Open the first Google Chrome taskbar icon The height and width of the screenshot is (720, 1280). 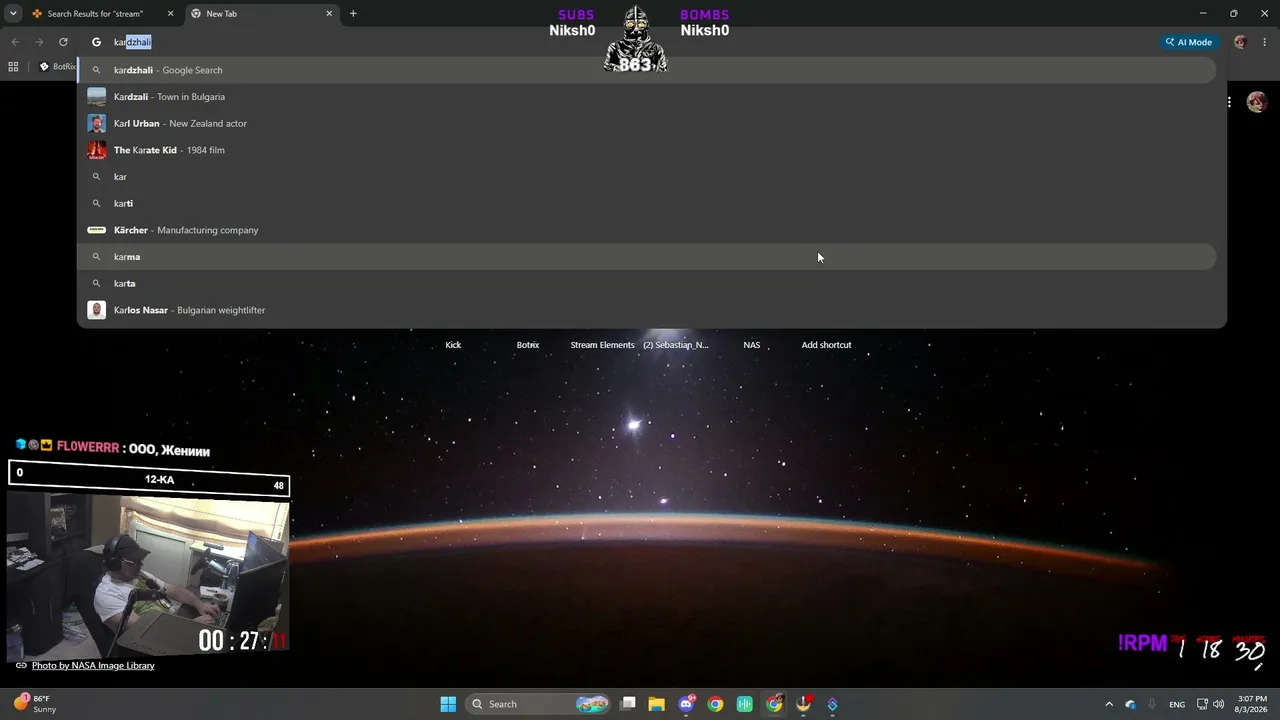[715, 704]
